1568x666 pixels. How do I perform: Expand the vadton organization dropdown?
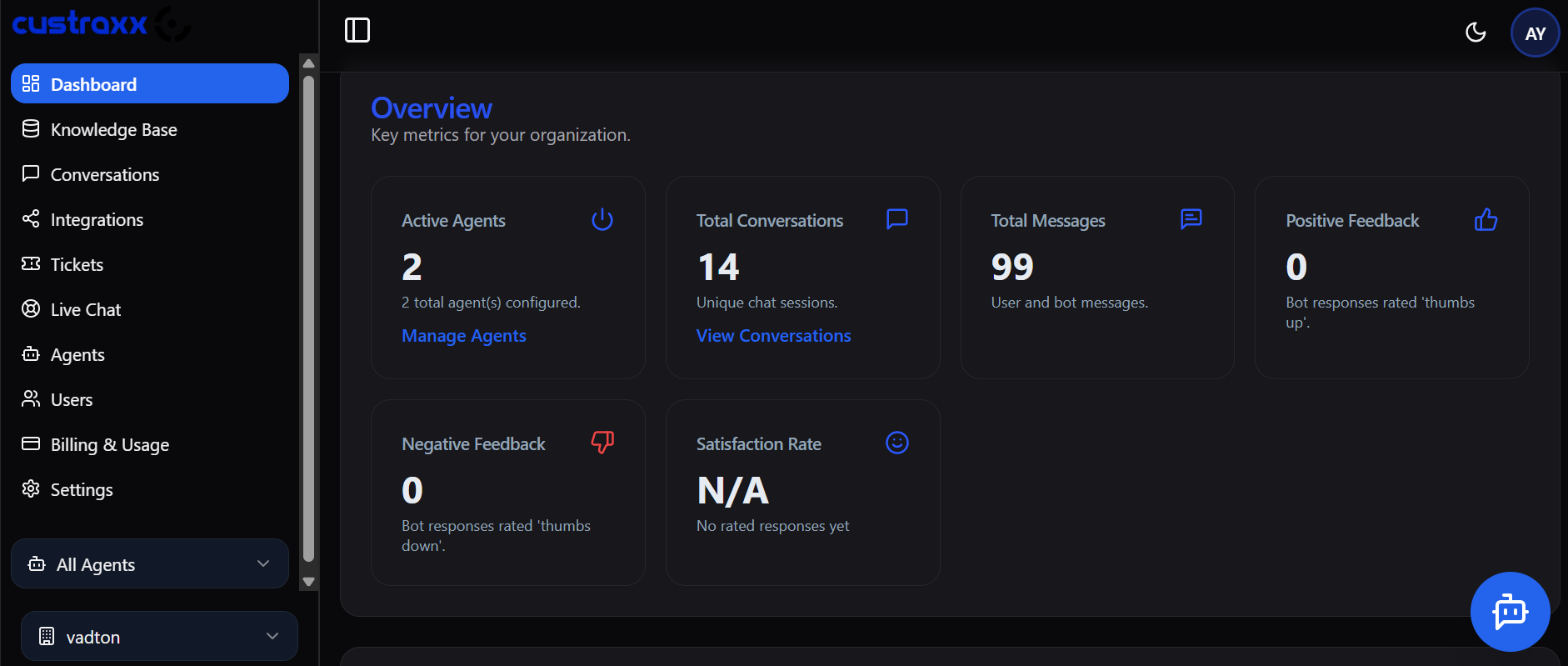point(159,636)
